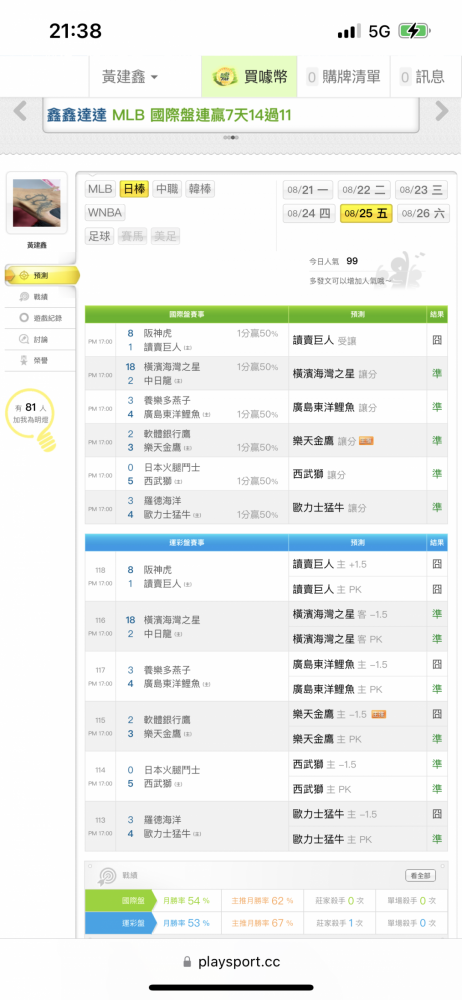Click prediction 西武獅 主 −1.5
462x1000 pixels.
point(324,764)
